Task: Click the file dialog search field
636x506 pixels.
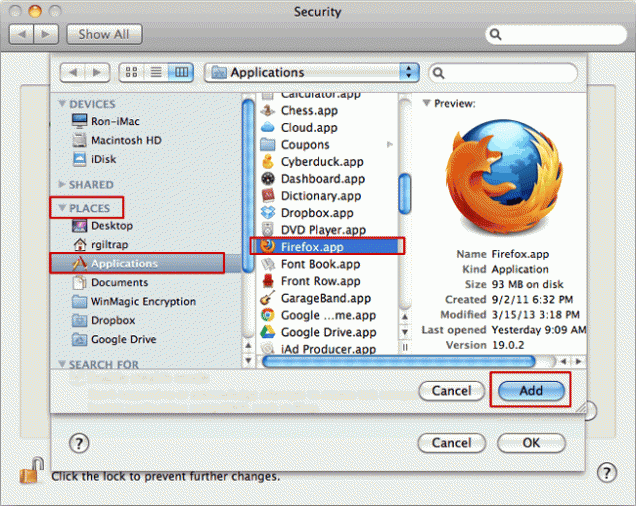Action: pos(503,73)
